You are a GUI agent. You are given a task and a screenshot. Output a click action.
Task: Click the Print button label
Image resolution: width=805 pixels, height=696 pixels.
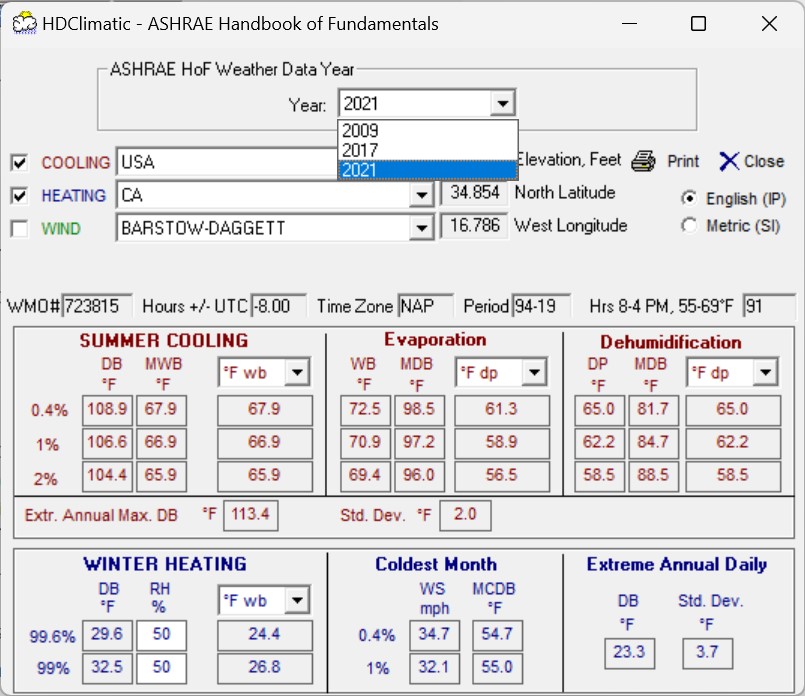(x=683, y=161)
